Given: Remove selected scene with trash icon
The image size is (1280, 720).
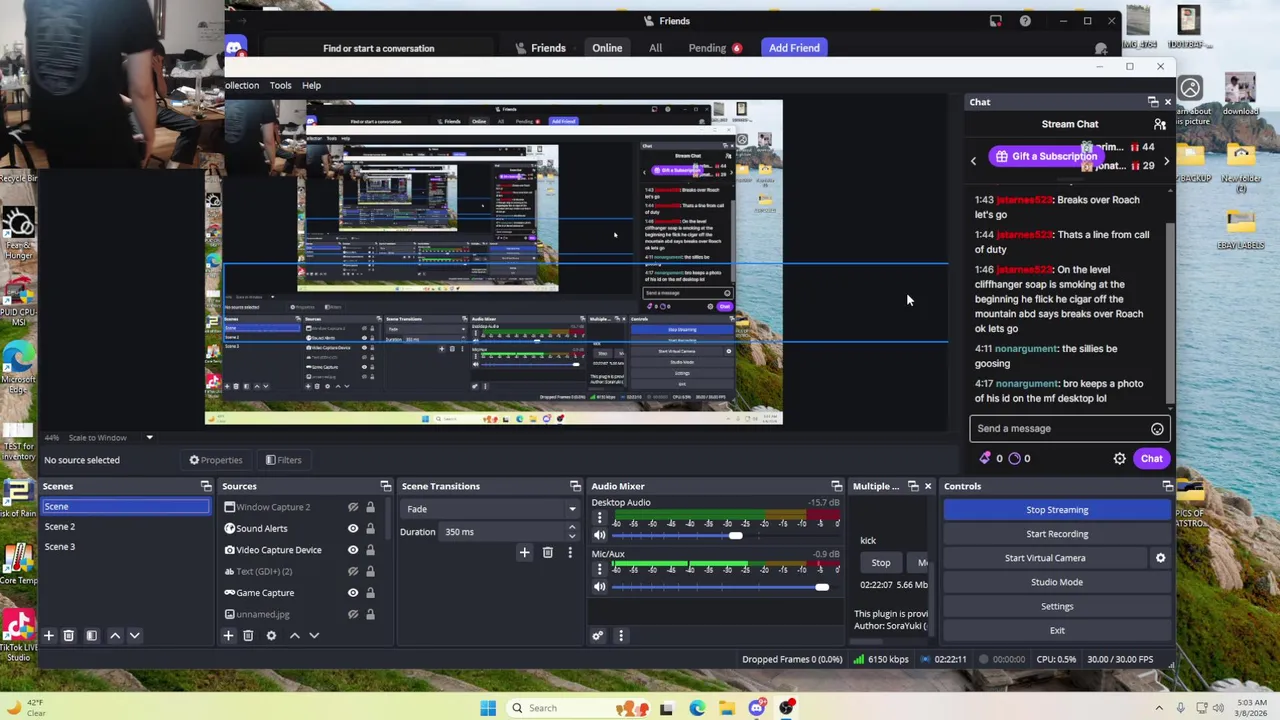Looking at the screenshot, I should (68, 635).
